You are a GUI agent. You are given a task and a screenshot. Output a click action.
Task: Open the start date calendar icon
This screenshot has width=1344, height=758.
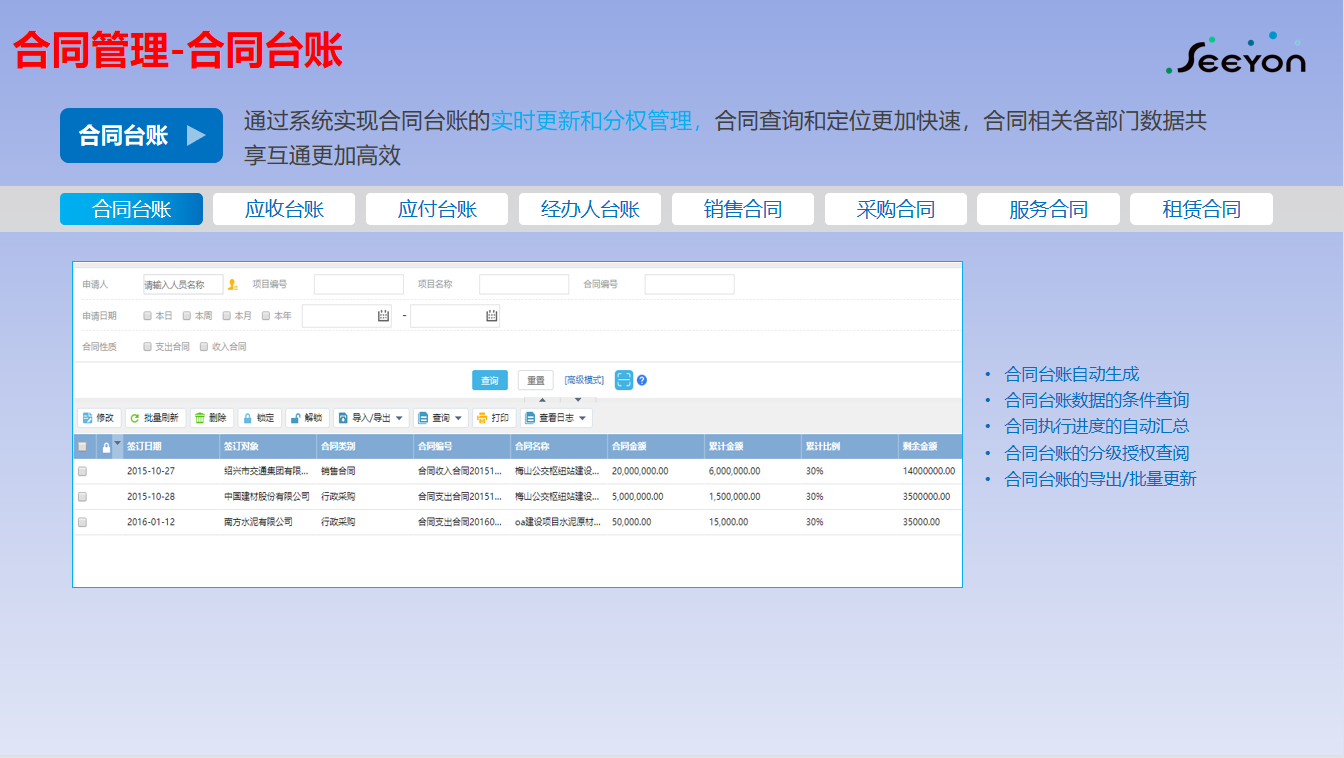[x=383, y=316]
